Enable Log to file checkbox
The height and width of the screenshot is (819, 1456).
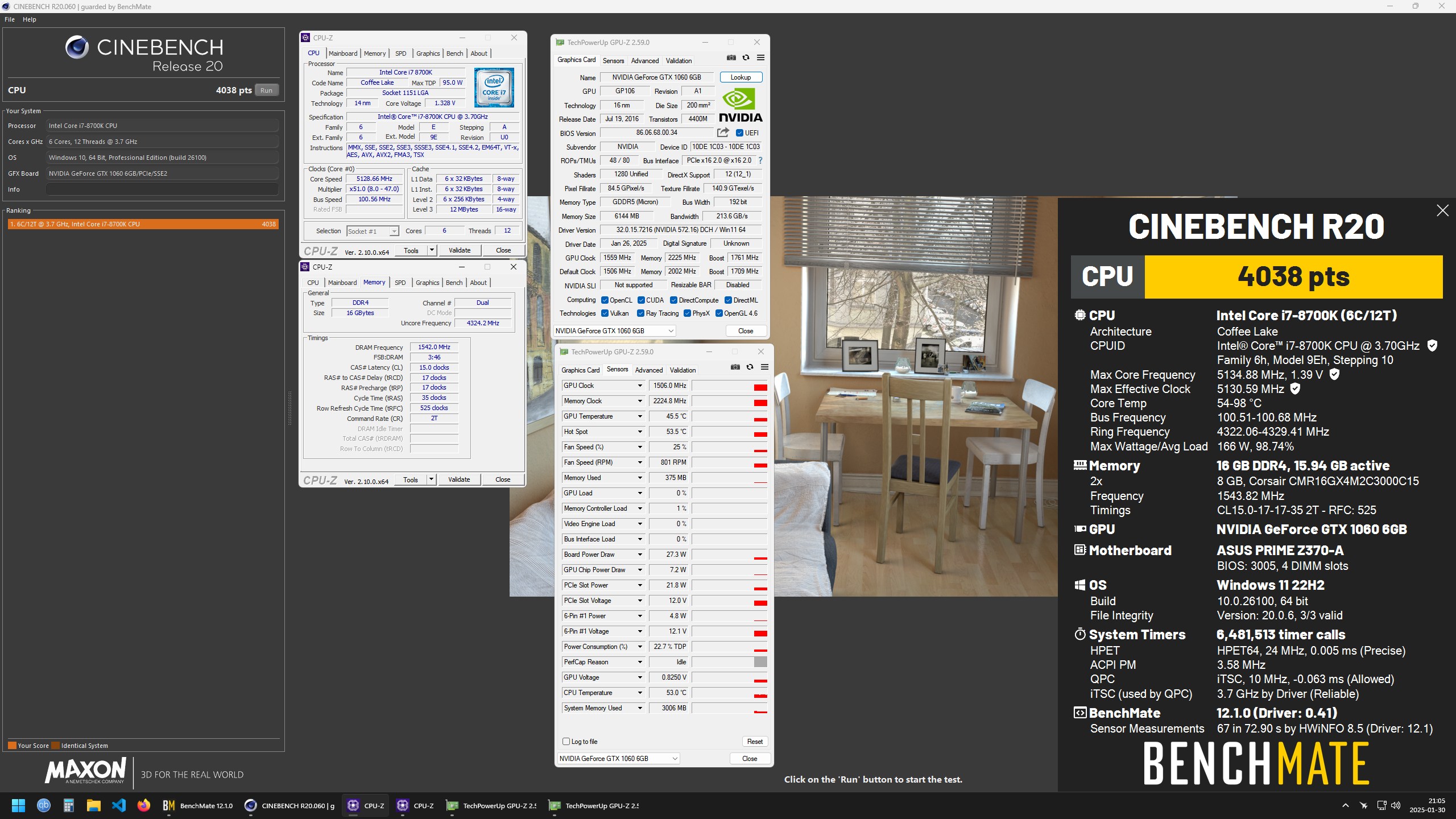[x=566, y=741]
